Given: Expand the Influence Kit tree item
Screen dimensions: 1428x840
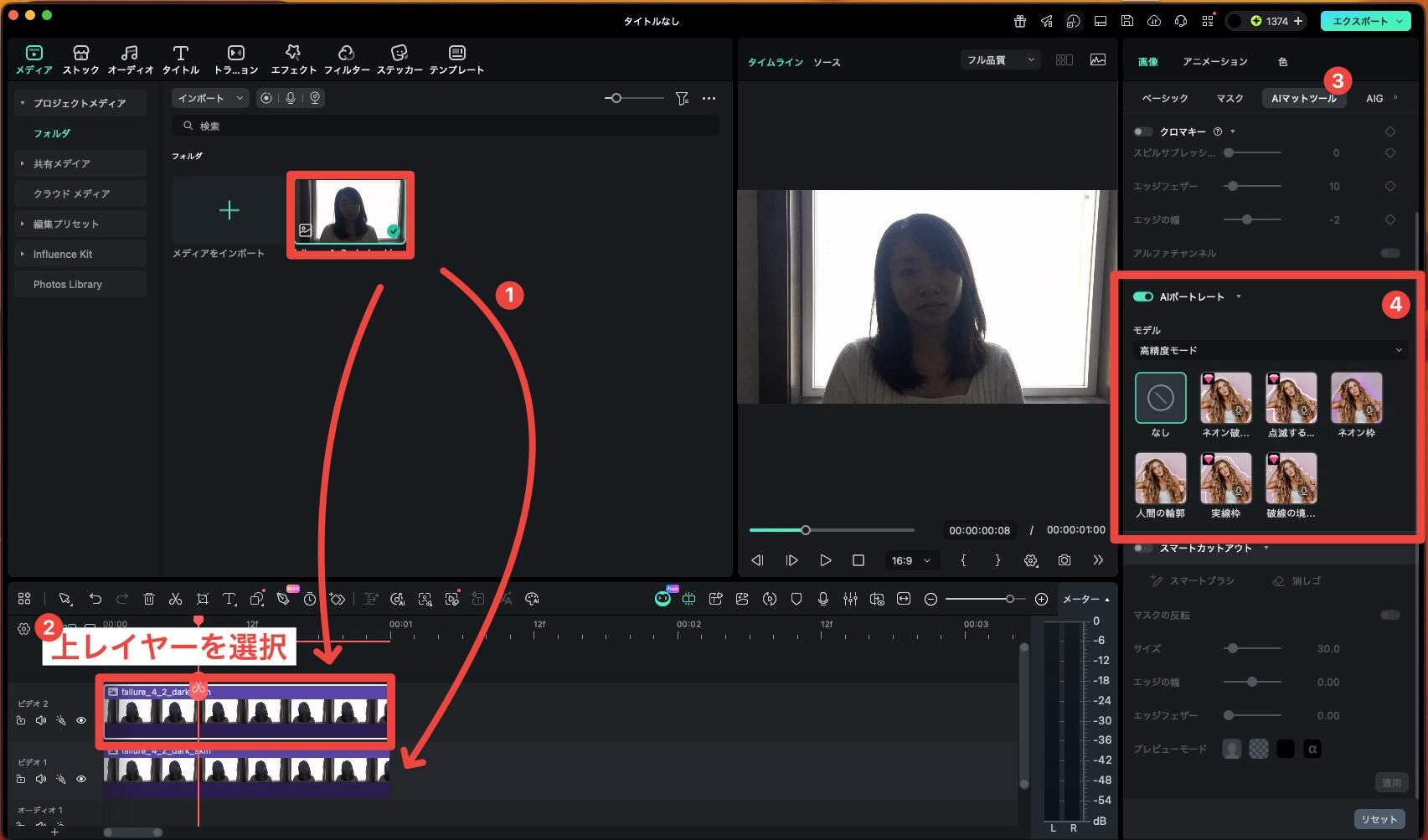Looking at the screenshot, I should click(23, 254).
